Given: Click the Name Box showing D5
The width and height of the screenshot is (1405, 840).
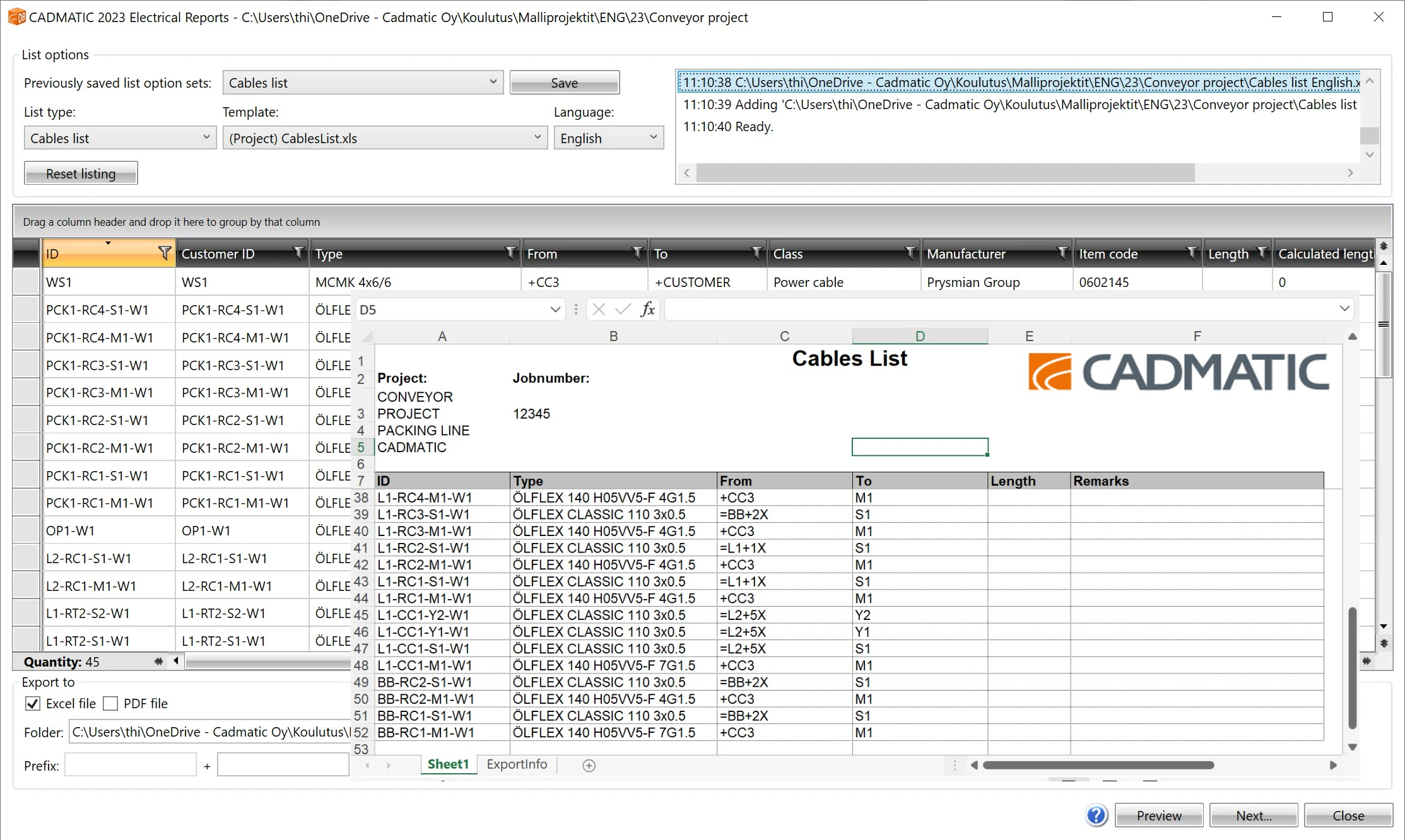Looking at the screenshot, I should 454,309.
